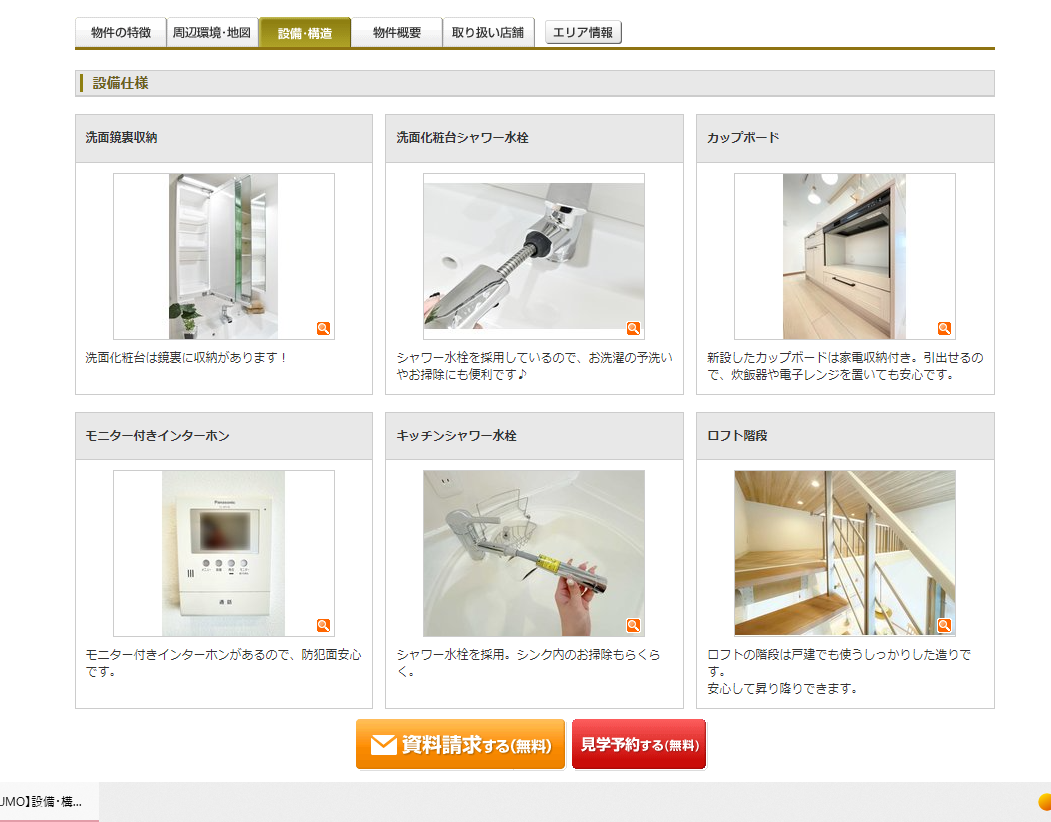Open the cupboard kitchen photo thumbnail
Image resolution: width=1051 pixels, height=822 pixels.
845,256
